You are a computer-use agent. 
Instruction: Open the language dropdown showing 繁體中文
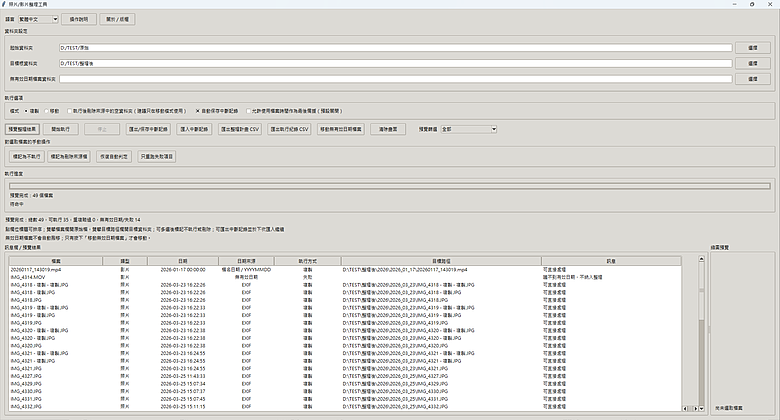pos(39,19)
